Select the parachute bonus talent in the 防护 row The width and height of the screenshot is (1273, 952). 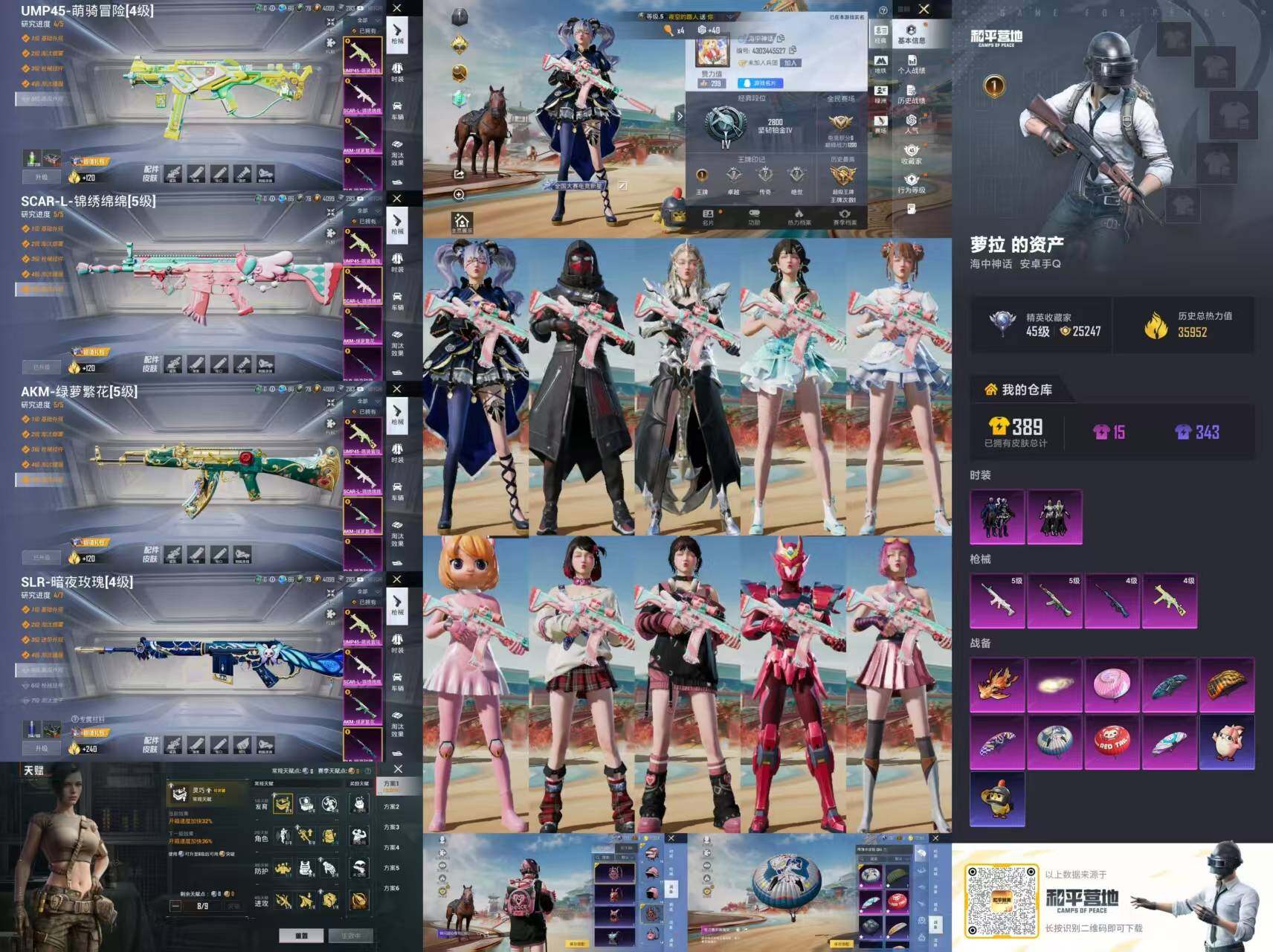pyautogui.click(x=359, y=867)
